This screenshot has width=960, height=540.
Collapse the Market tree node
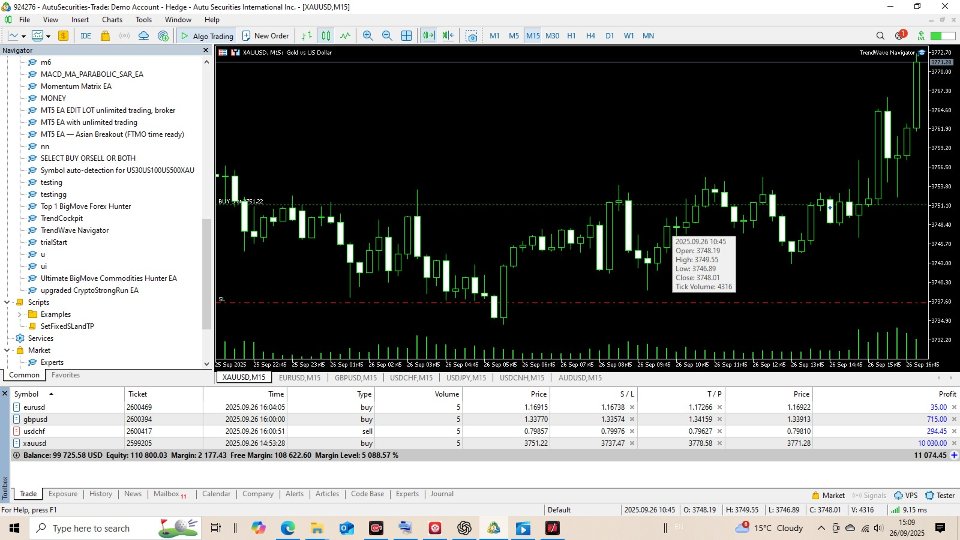point(7,350)
